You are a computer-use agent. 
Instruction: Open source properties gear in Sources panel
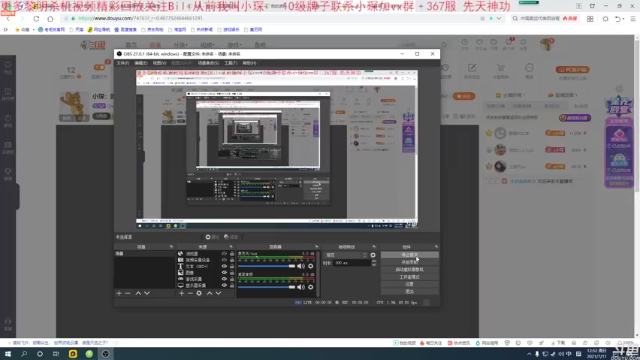tap(199, 293)
